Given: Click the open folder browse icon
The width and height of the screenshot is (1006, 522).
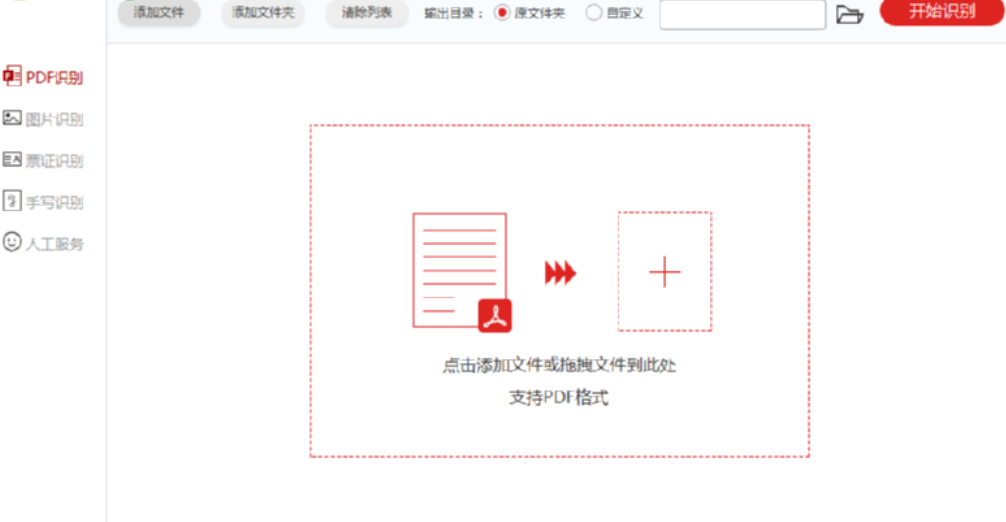Looking at the screenshot, I should (849, 14).
